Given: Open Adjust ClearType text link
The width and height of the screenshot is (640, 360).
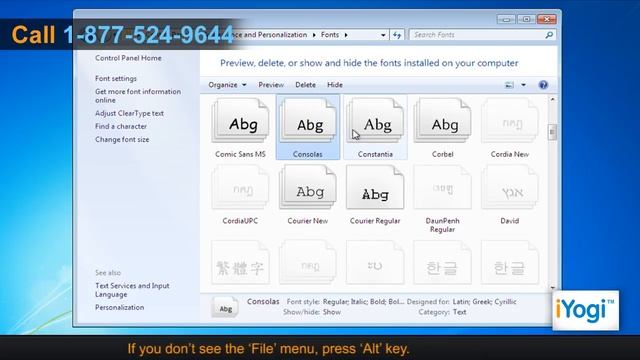Looking at the screenshot, I should point(129,113).
